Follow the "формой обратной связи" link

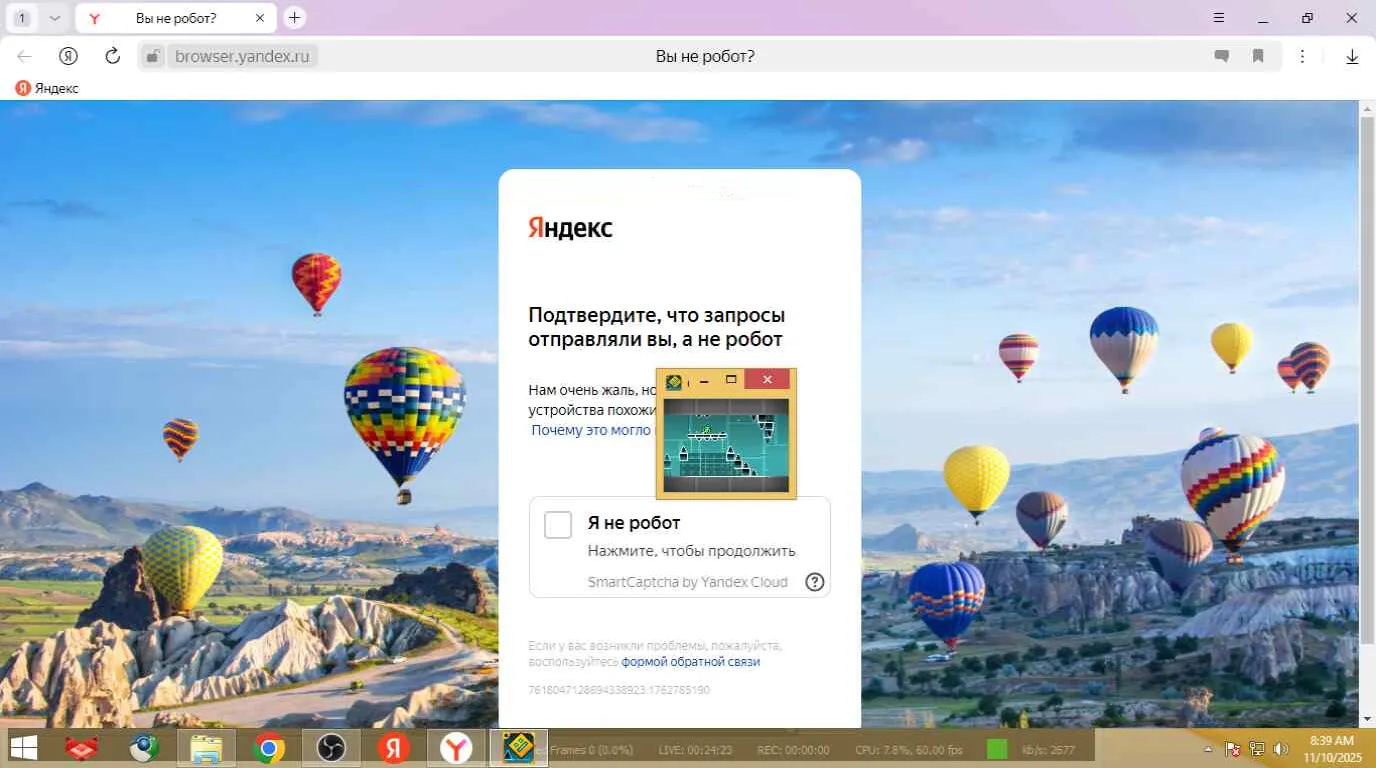pyautogui.click(x=691, y=662)
